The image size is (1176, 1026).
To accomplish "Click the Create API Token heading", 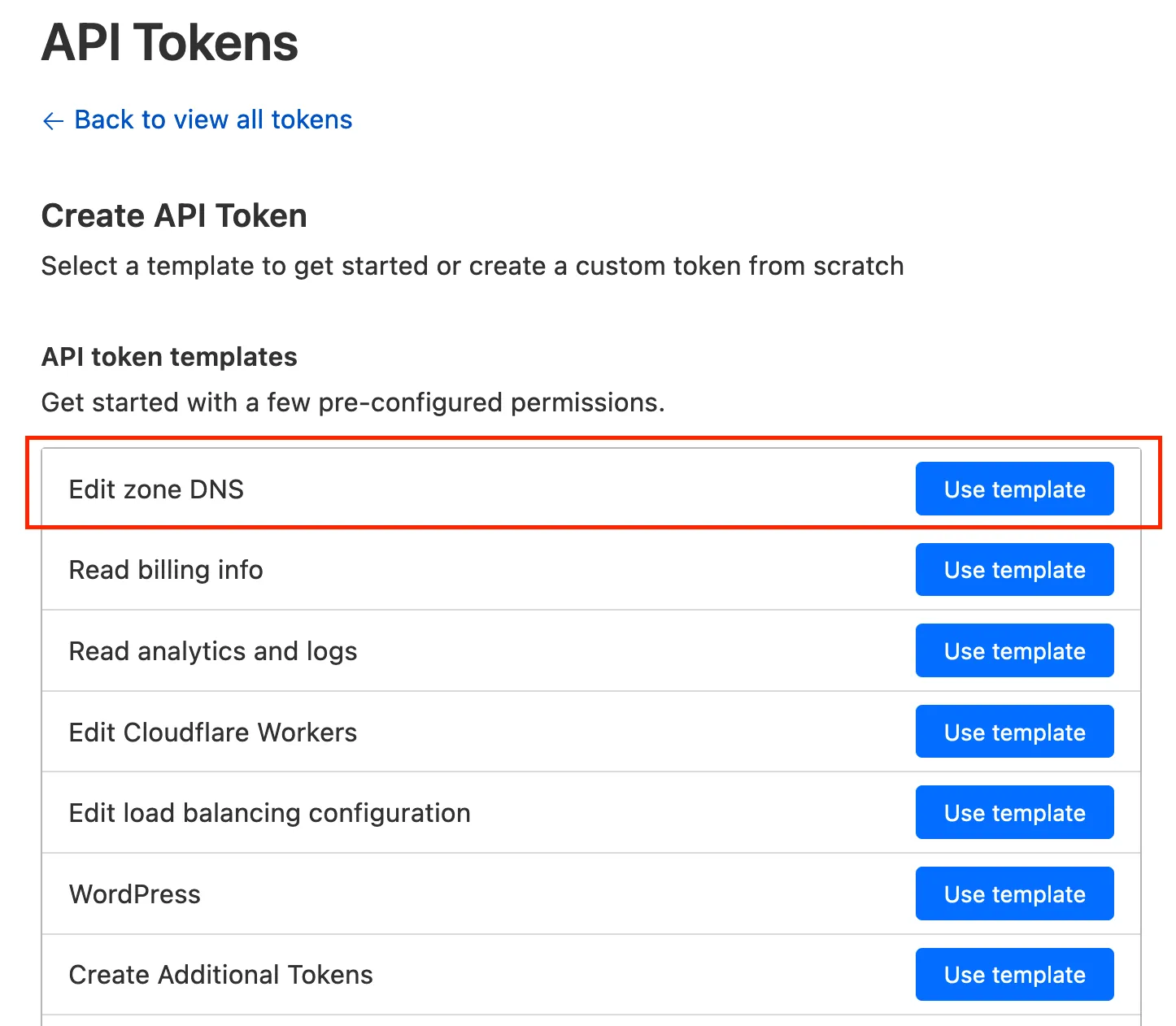I will [x=174, y=216].
